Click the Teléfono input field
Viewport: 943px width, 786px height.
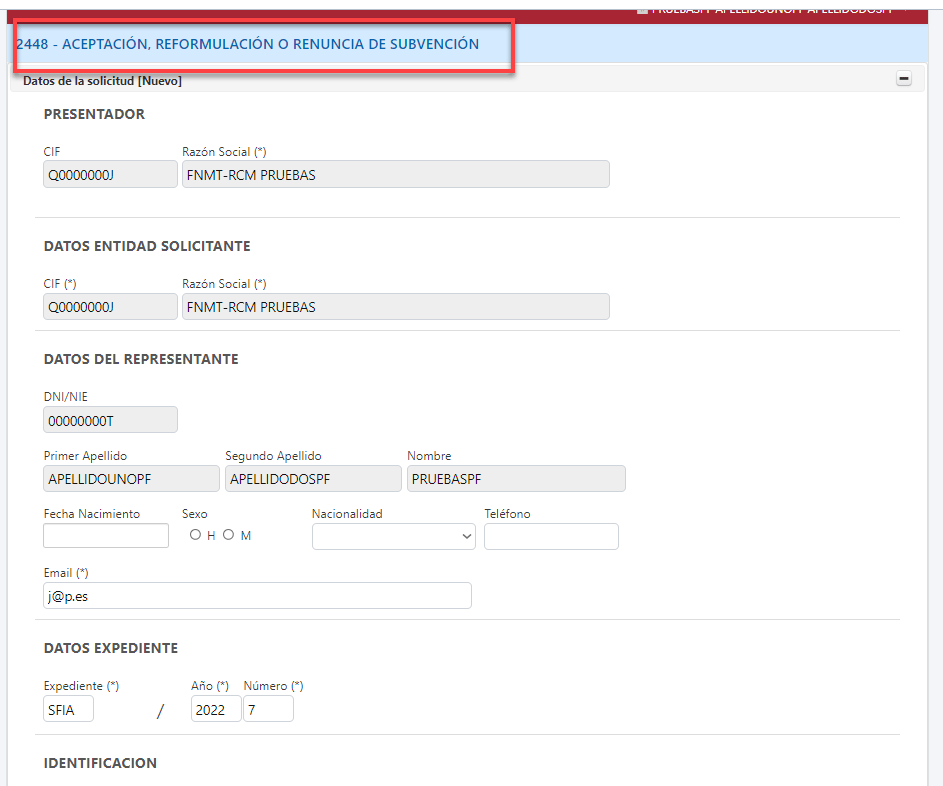551,537
